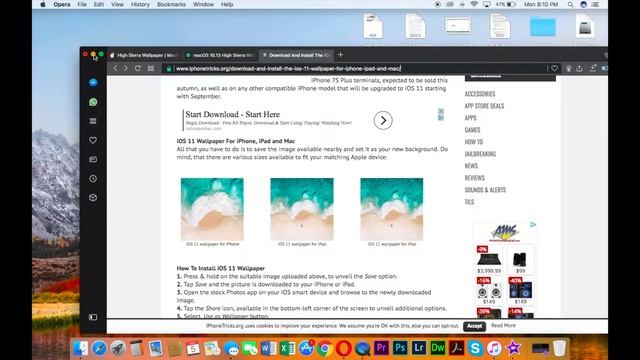
Task: Open Trash in the Dock
Action: [x=560, y=348]
